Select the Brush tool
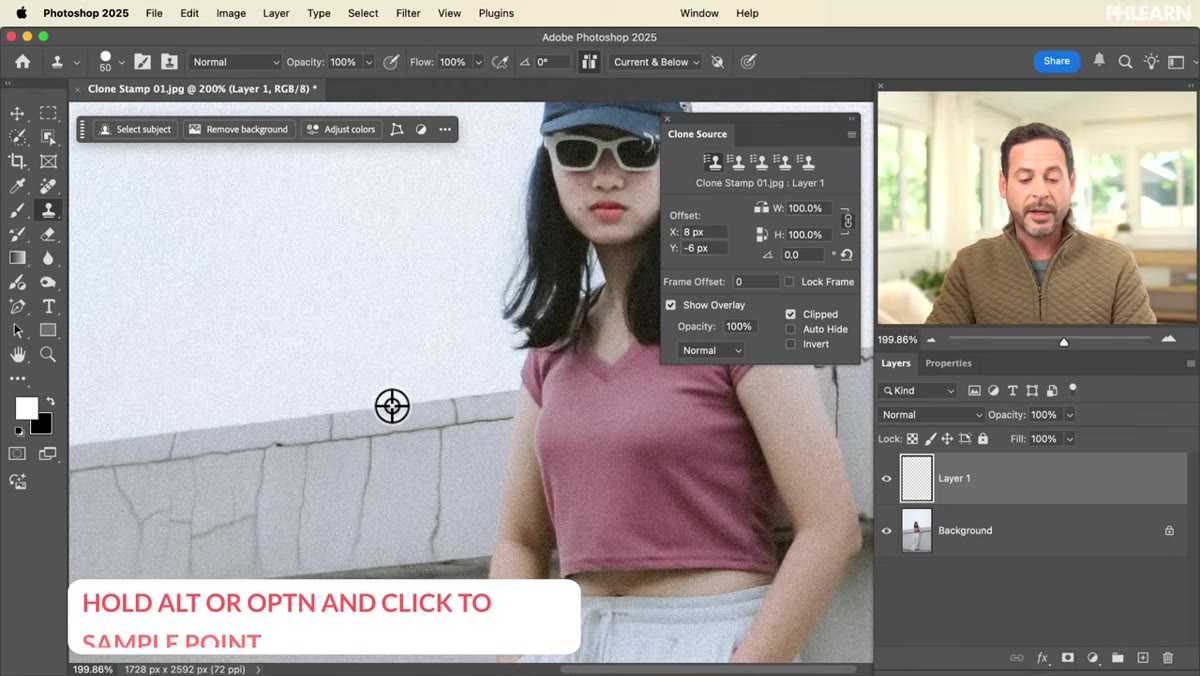 coord(17,210)
